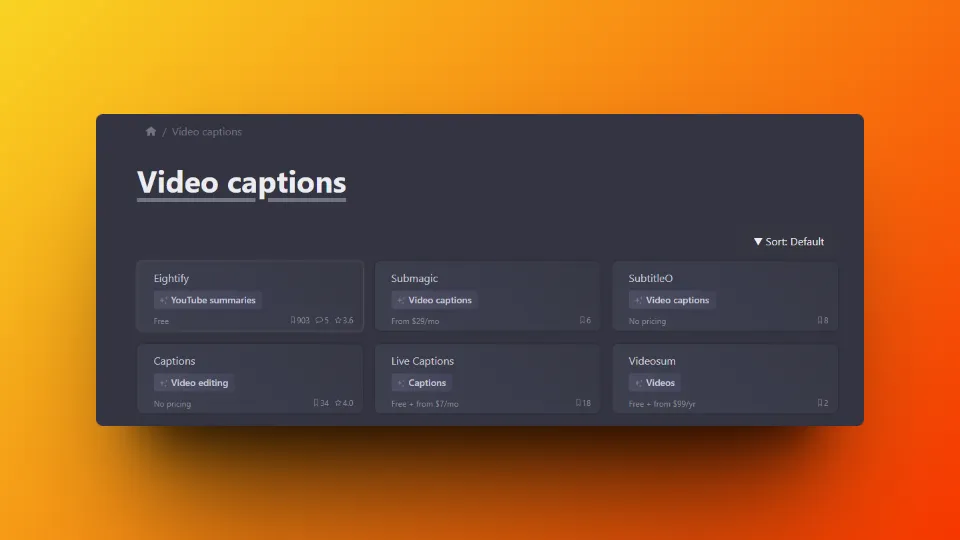Select the YouTube summaries tag on Eightify

[x=208, y=300]
